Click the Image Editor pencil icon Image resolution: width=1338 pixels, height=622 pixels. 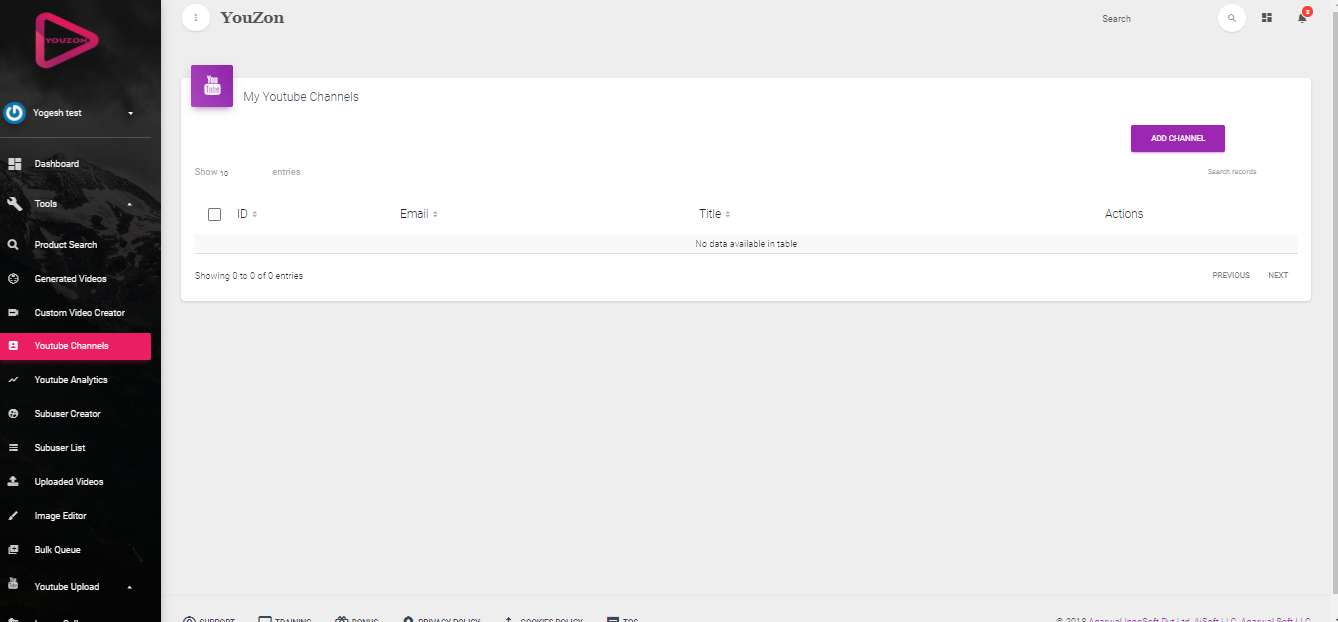click(13, 516)
